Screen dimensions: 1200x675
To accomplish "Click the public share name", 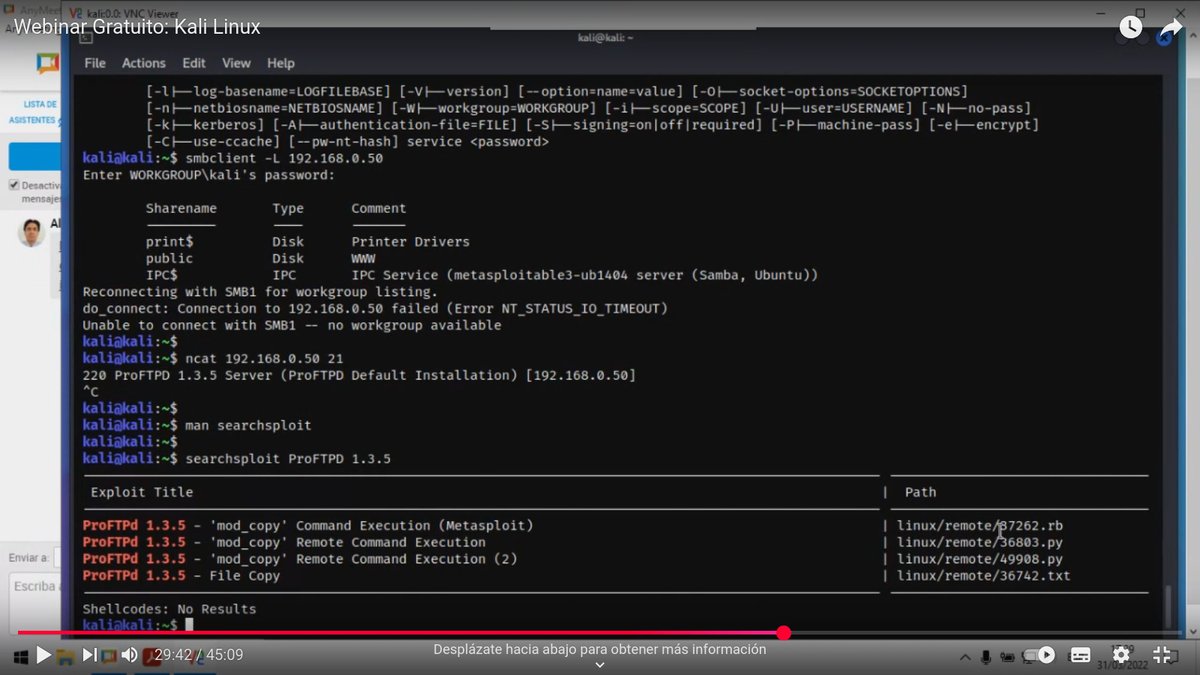I will coord(170,259).
